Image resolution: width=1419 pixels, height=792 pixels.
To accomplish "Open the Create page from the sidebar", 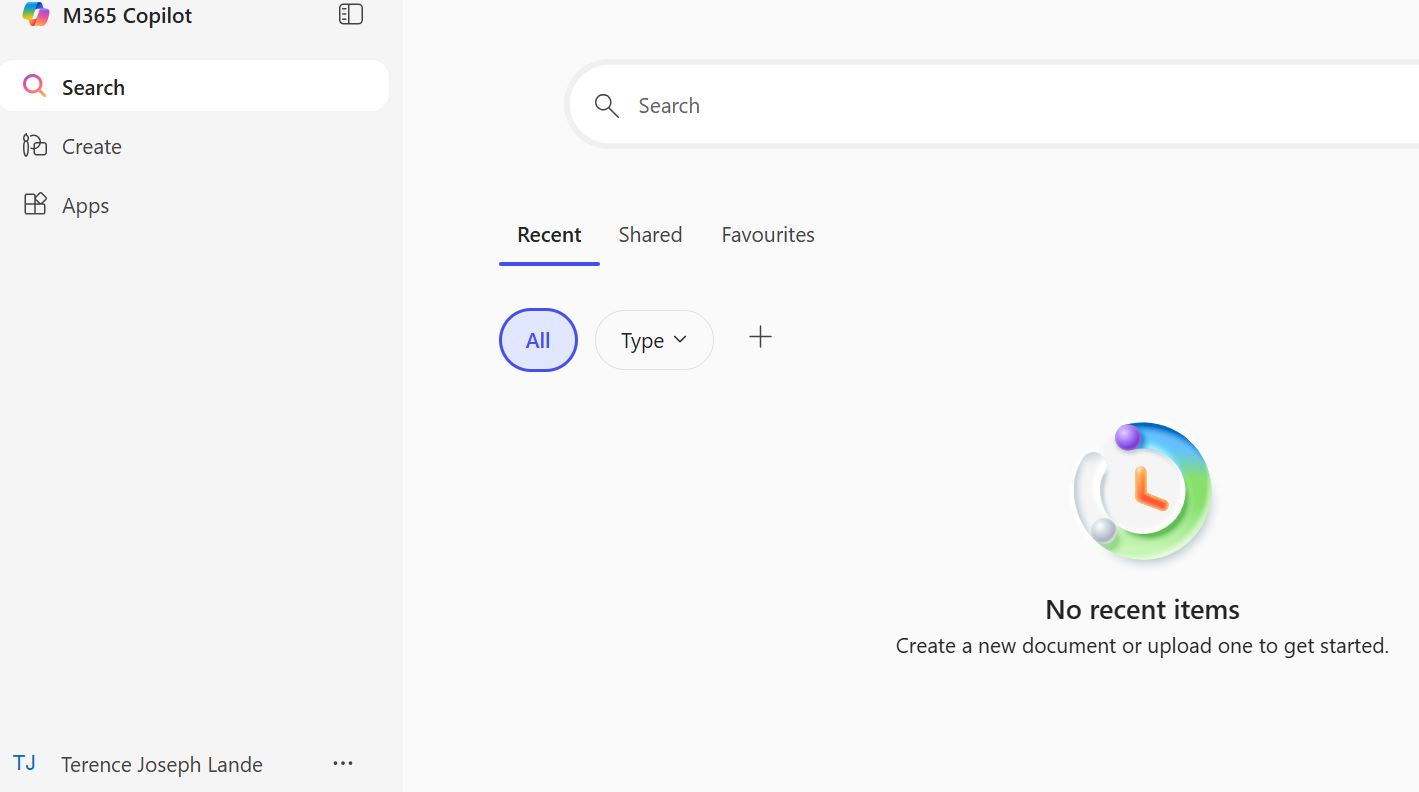I will tap(91, 147).
